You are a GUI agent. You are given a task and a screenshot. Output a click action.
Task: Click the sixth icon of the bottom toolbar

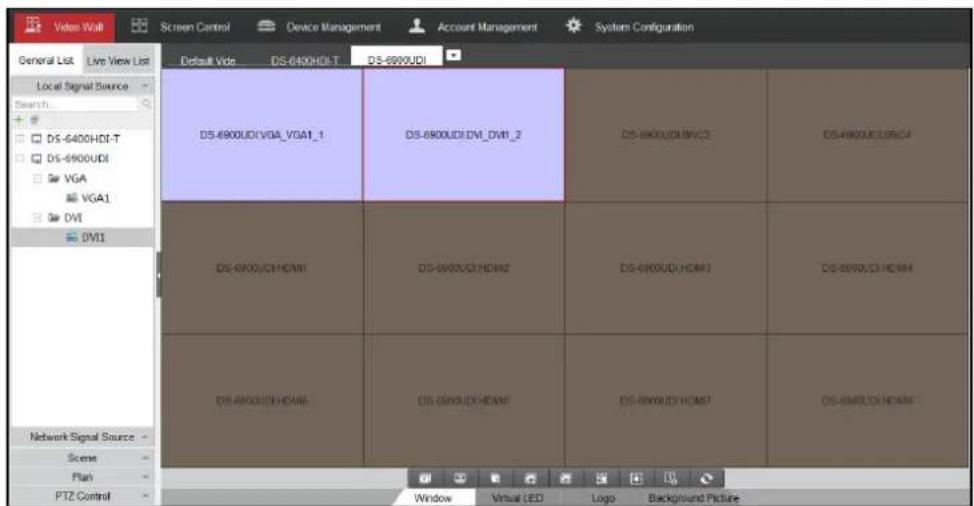601,478
